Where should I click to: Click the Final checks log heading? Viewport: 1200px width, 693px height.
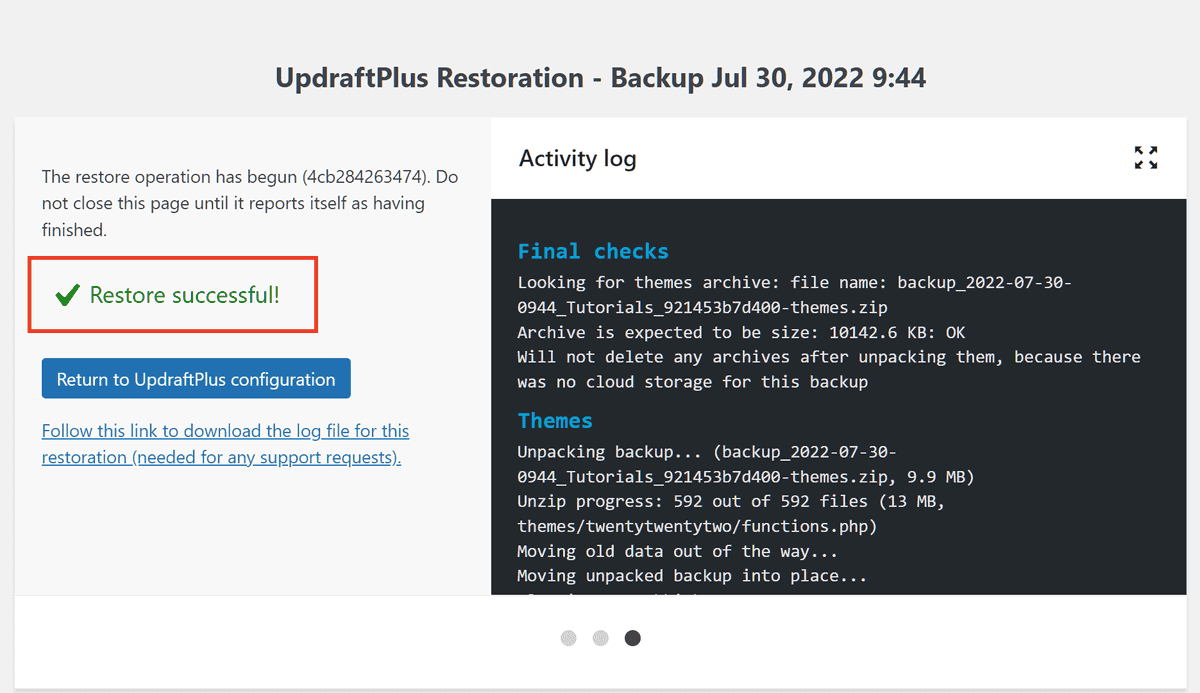tap(592, 251)
